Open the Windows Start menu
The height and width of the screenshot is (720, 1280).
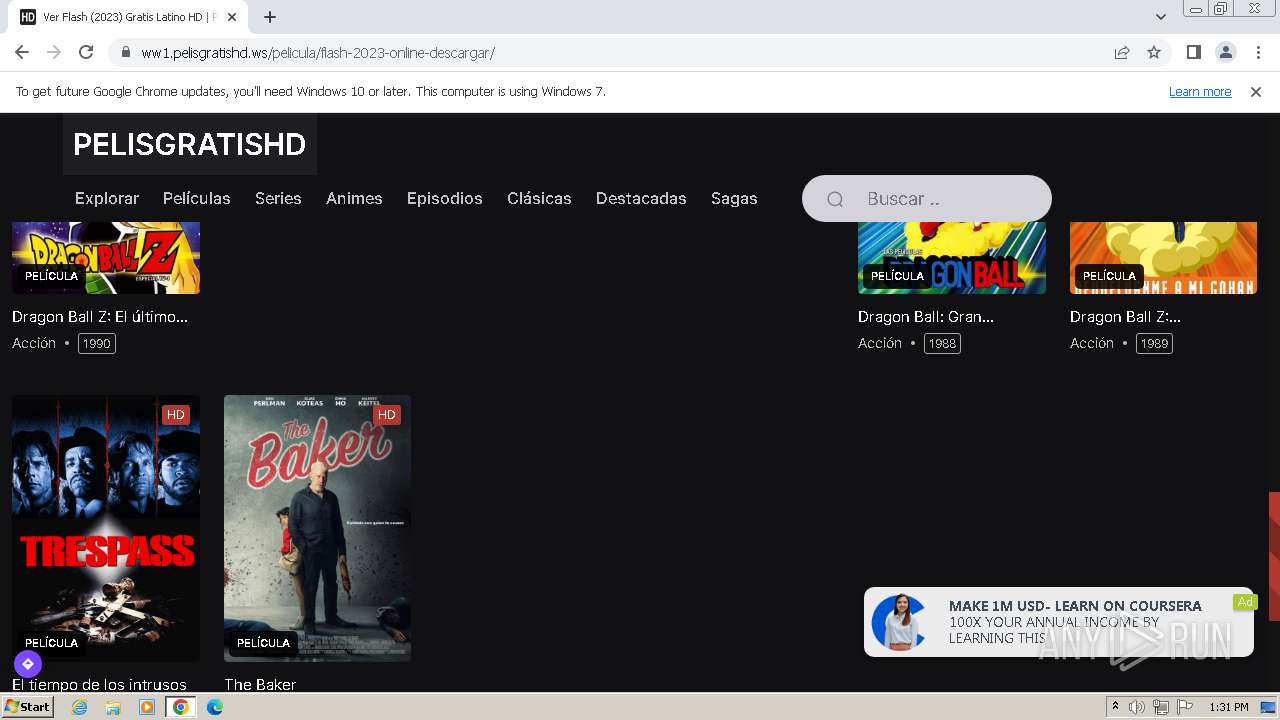point(28,707)
